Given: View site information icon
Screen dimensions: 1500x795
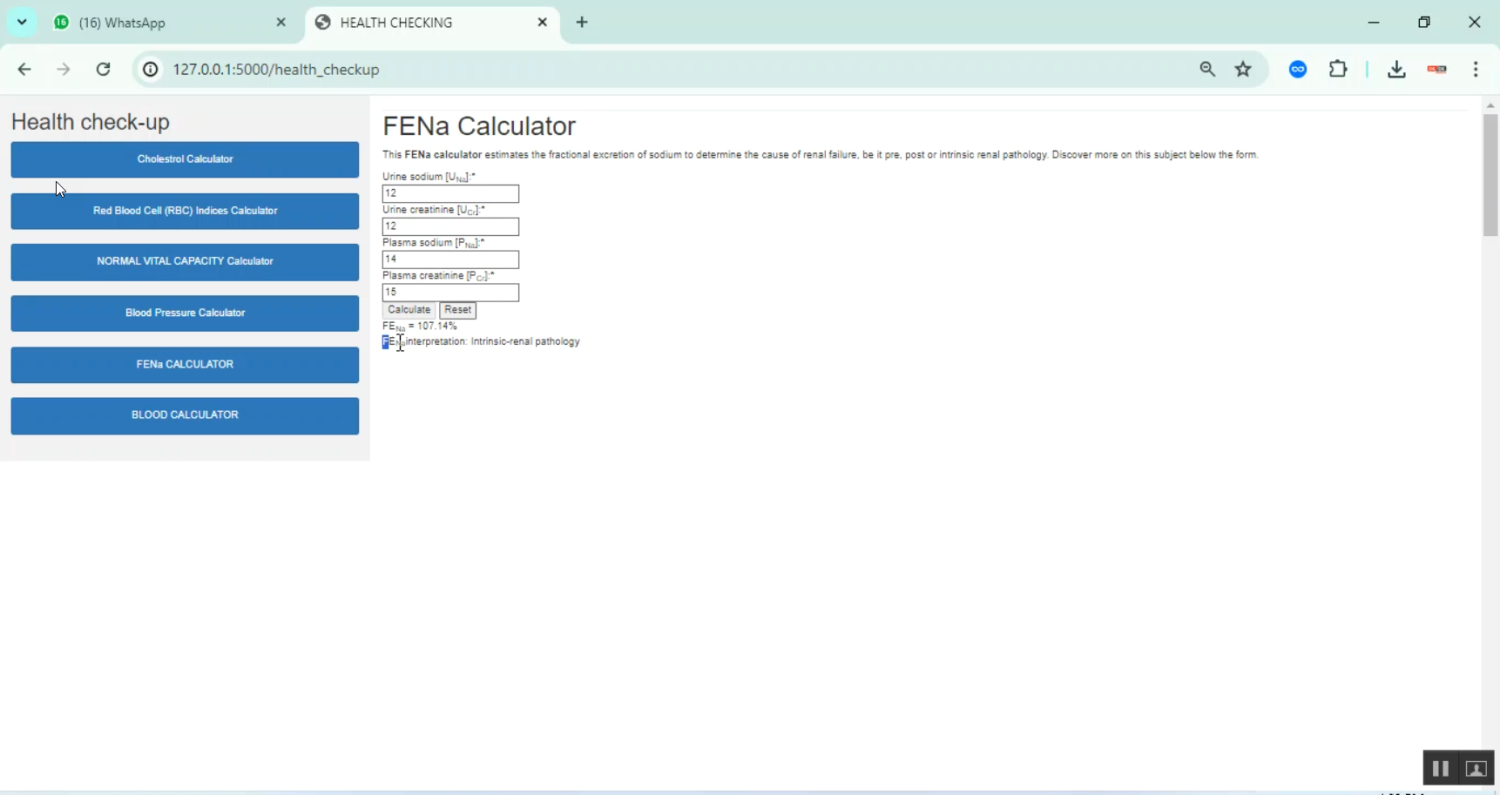Looking at the screenshot, I should point(150,69).
